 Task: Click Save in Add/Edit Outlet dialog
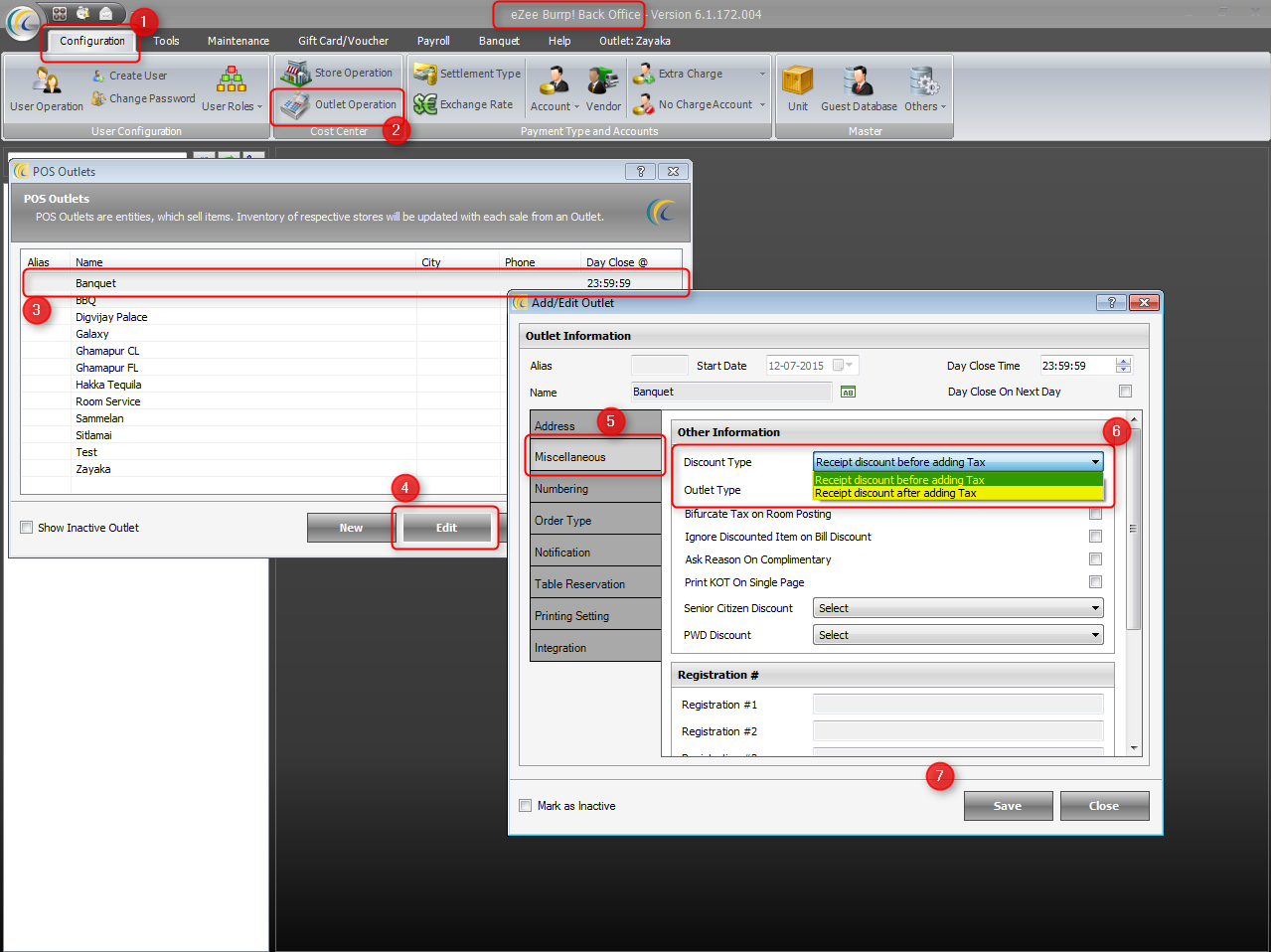pyautogui.click(x=1008, y=806)
